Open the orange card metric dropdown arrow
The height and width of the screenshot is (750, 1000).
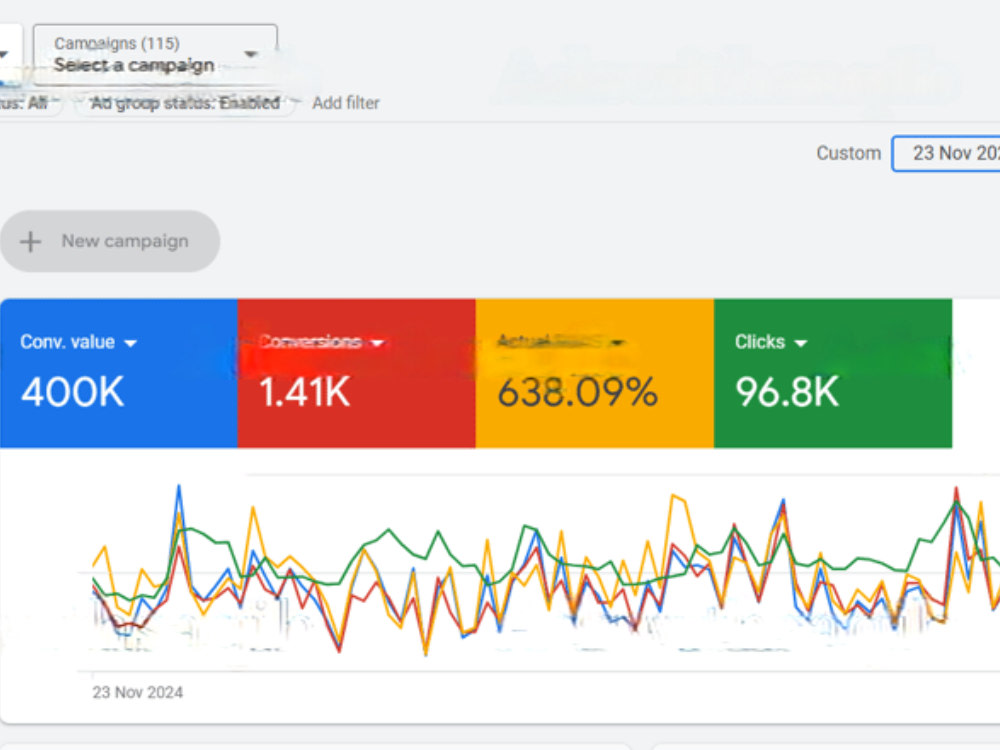(617, 343)
